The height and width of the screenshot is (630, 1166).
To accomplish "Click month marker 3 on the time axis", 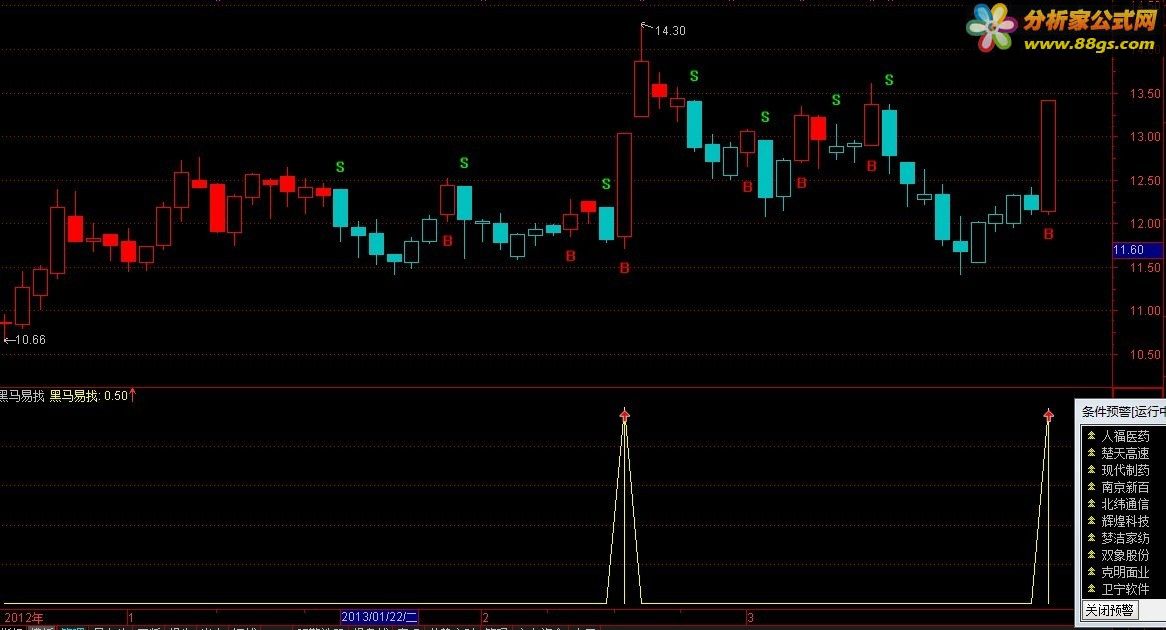I will 750,617.
